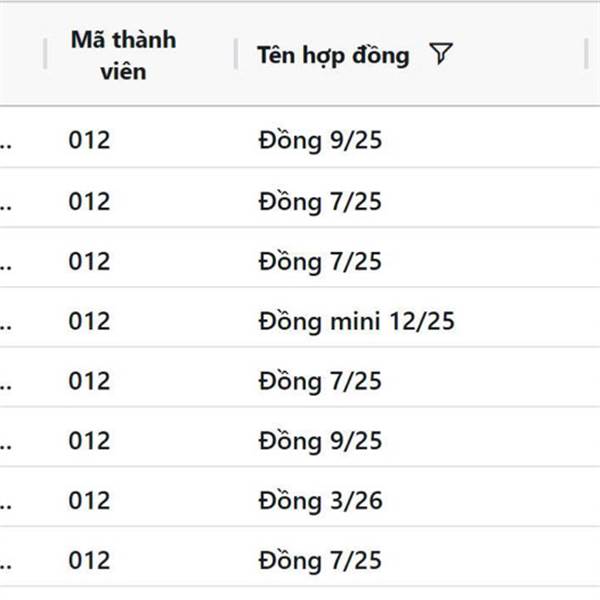Click member code 012 in the topmost row
The image size is (600, 600).
click(90, 140)
